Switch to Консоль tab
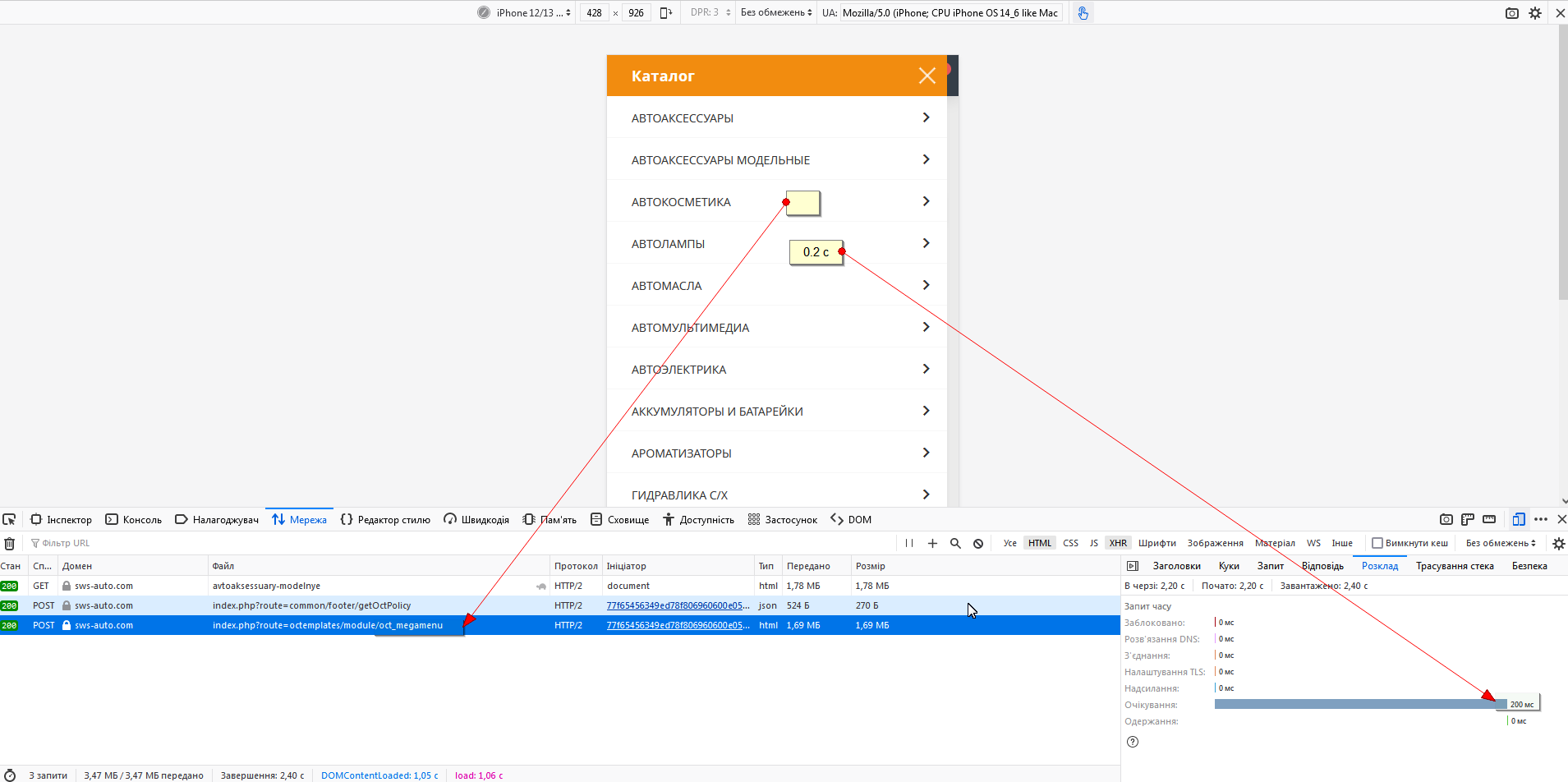This screenshot has width=1568, height=782. click(x=134, y=519)
